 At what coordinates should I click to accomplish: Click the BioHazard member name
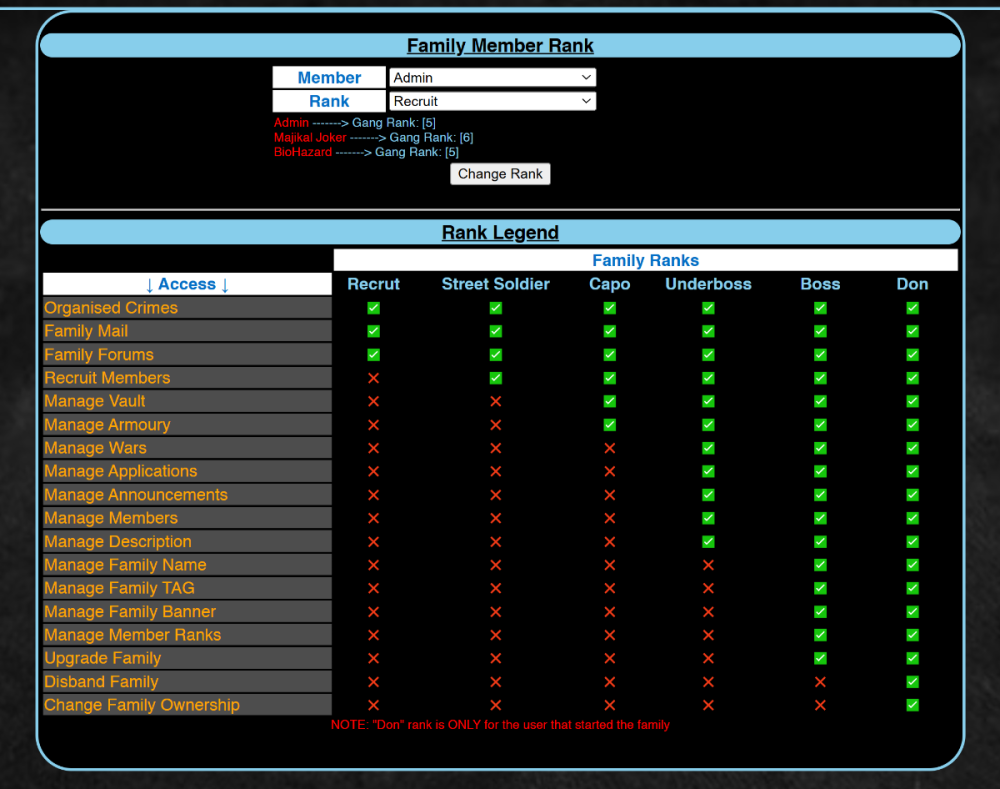pyautogui.click(x=303, y=153)
